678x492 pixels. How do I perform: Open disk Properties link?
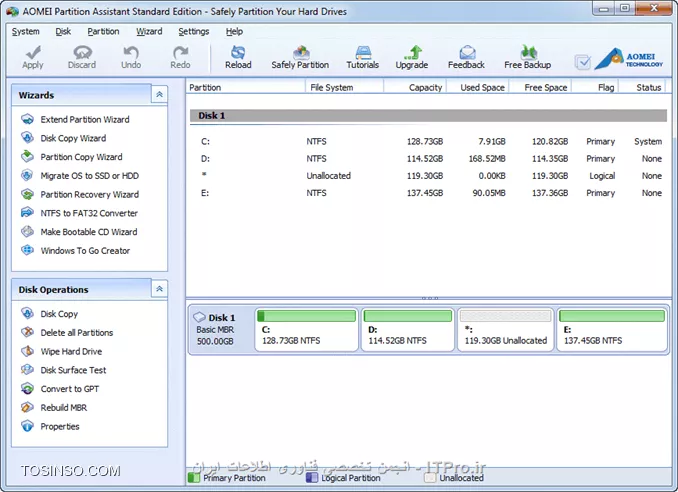(x=60, y=426)
